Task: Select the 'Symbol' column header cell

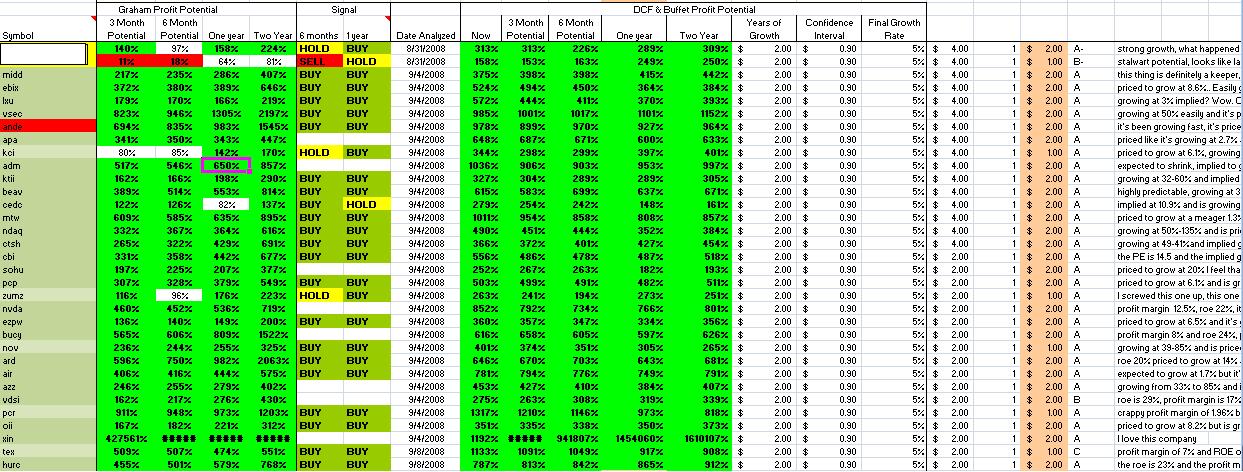Action: pyautogui.click(x=48, y=35)
